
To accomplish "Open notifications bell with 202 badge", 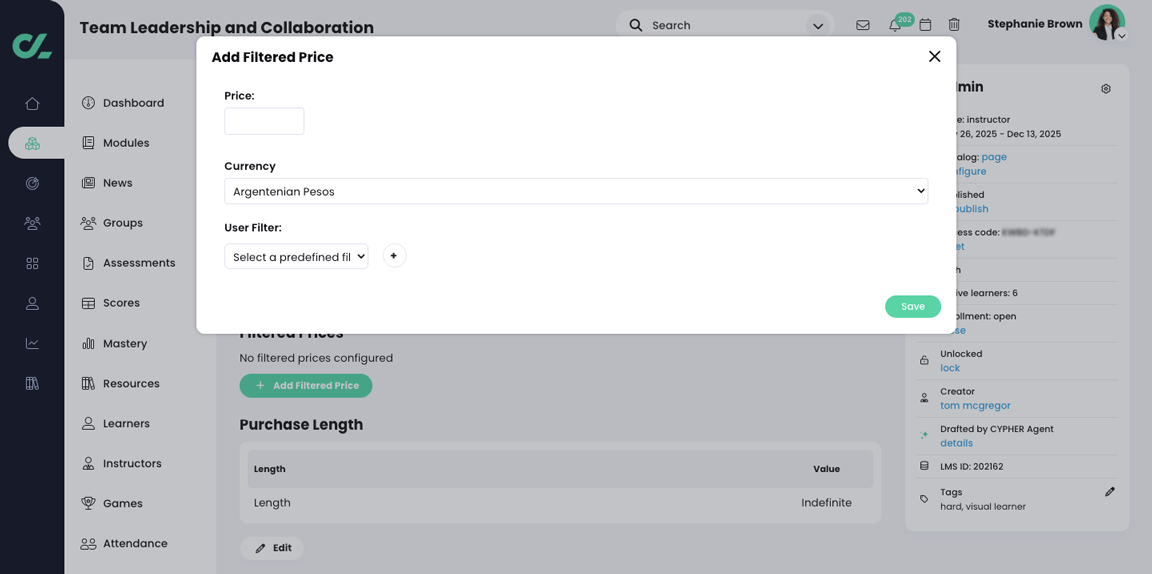I will [895, 25].
